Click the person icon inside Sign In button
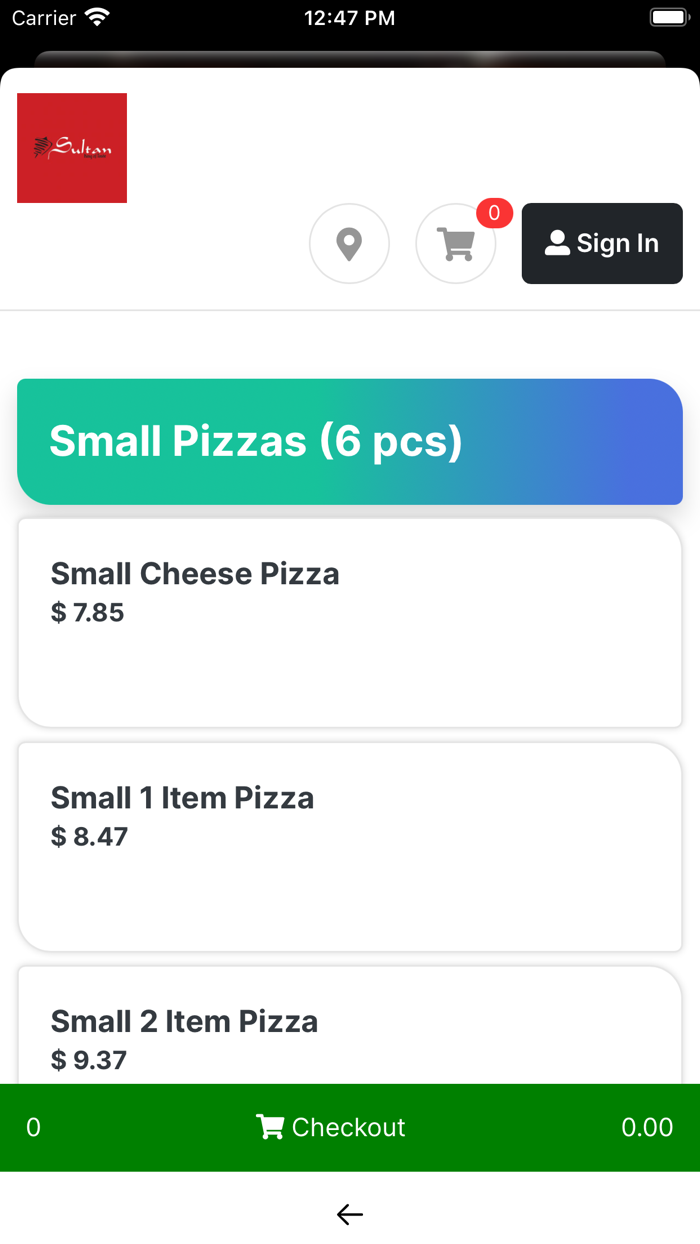The width and height of the screenshot is (700, 1244). pos(557,242)
